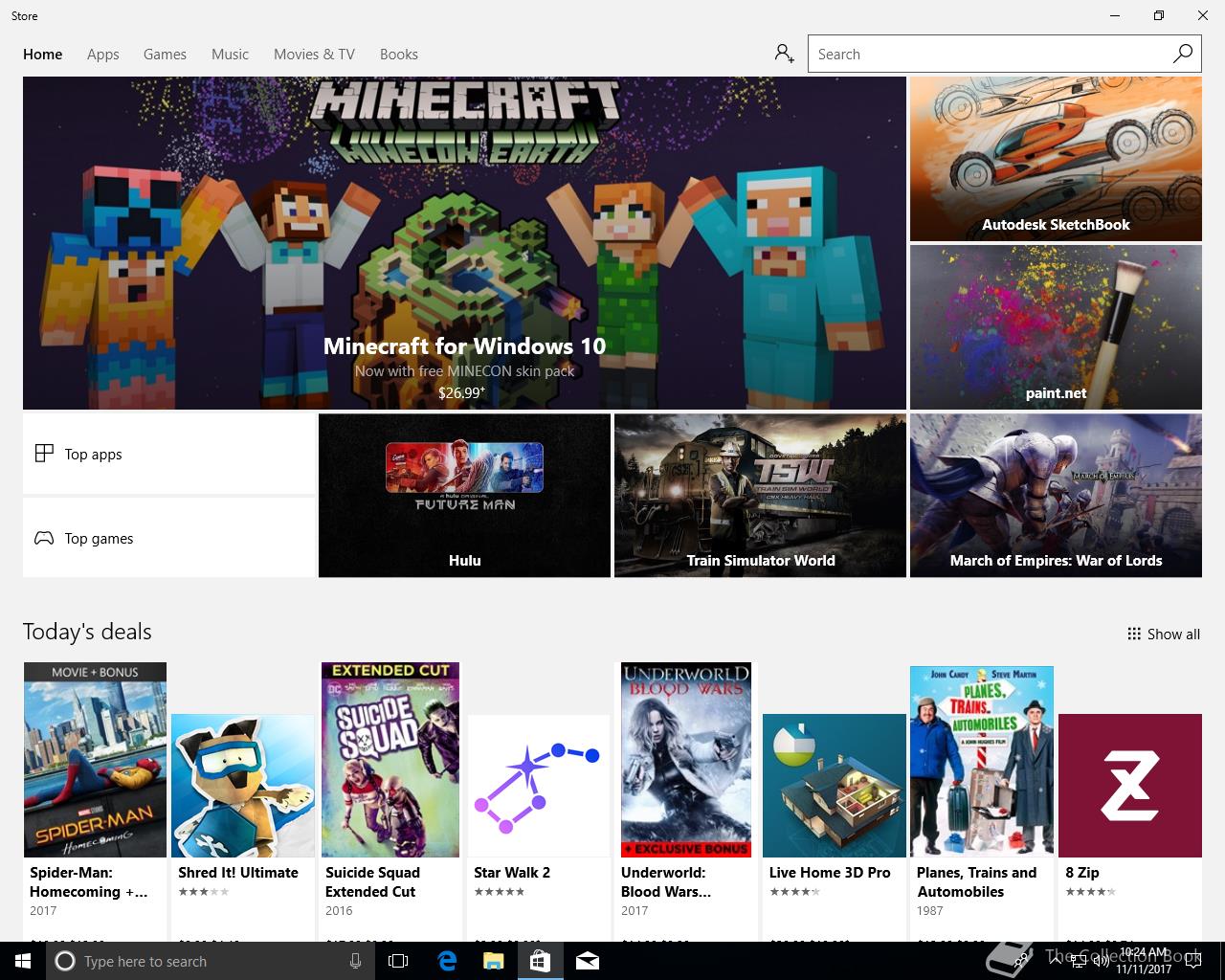Switch to the Apps tab
The width and height of the screenshot is (1225, 980).
(x=103, y=55)
